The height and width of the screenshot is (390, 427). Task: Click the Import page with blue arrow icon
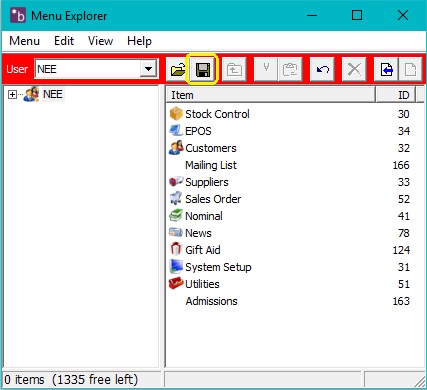(x=386, y=70)
